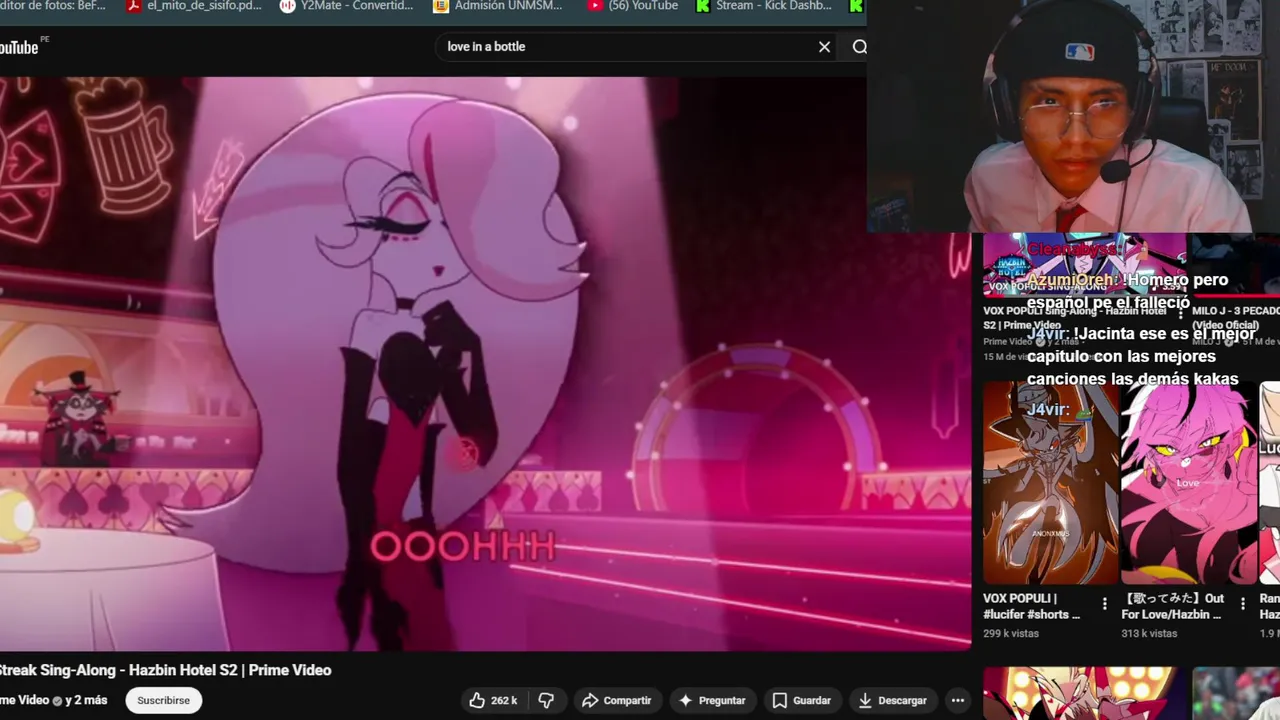Click the thumbs-down dislike icon
The image size is (1280, 720).
546,701
